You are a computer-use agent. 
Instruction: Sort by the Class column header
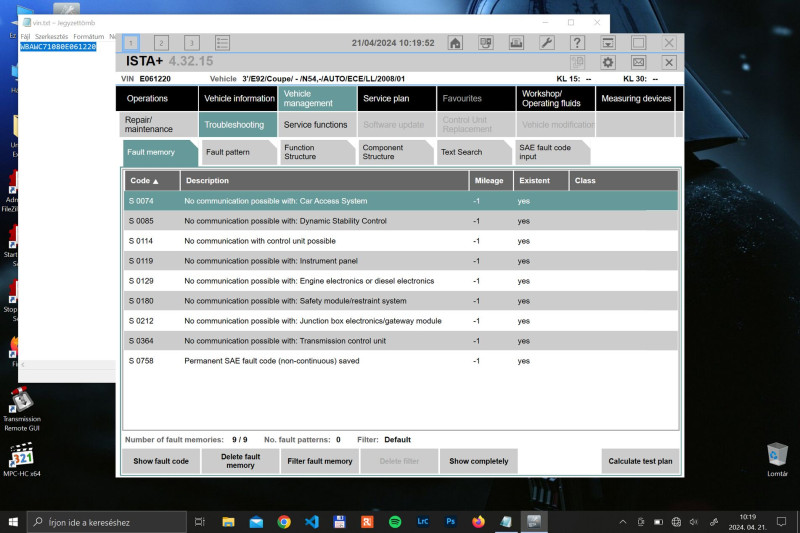point(623,181)
